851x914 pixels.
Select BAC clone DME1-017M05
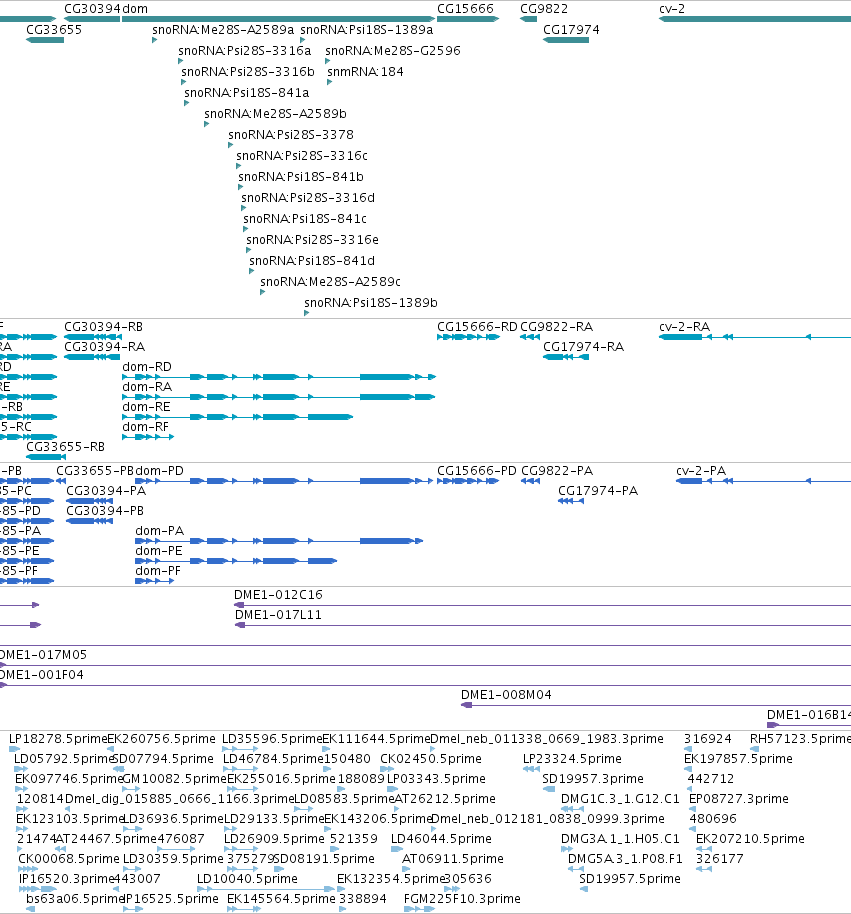pyautogui.click(x=426, y=665)
